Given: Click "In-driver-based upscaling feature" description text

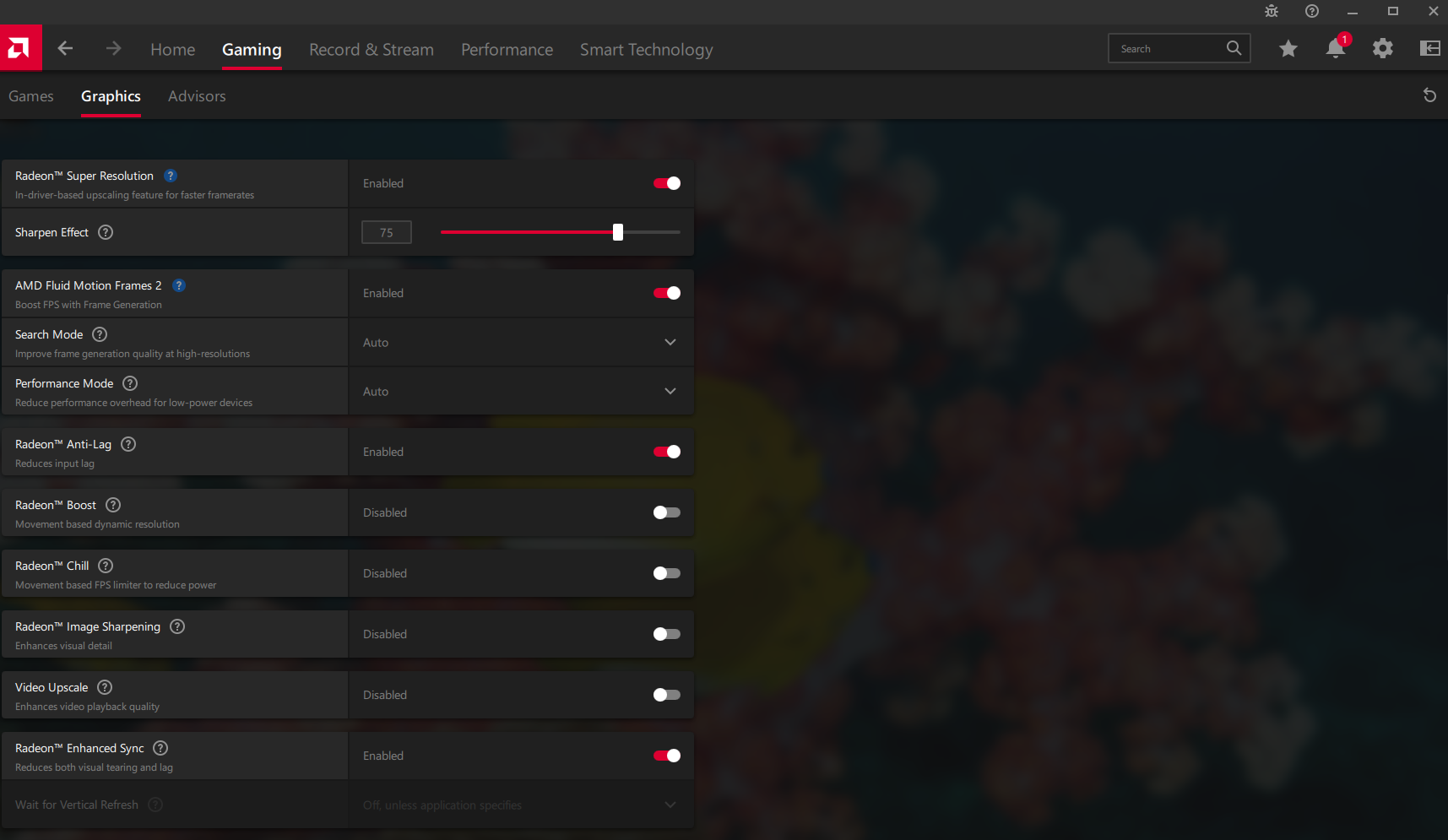Looking at the screenshot, I should click(135, 195).
